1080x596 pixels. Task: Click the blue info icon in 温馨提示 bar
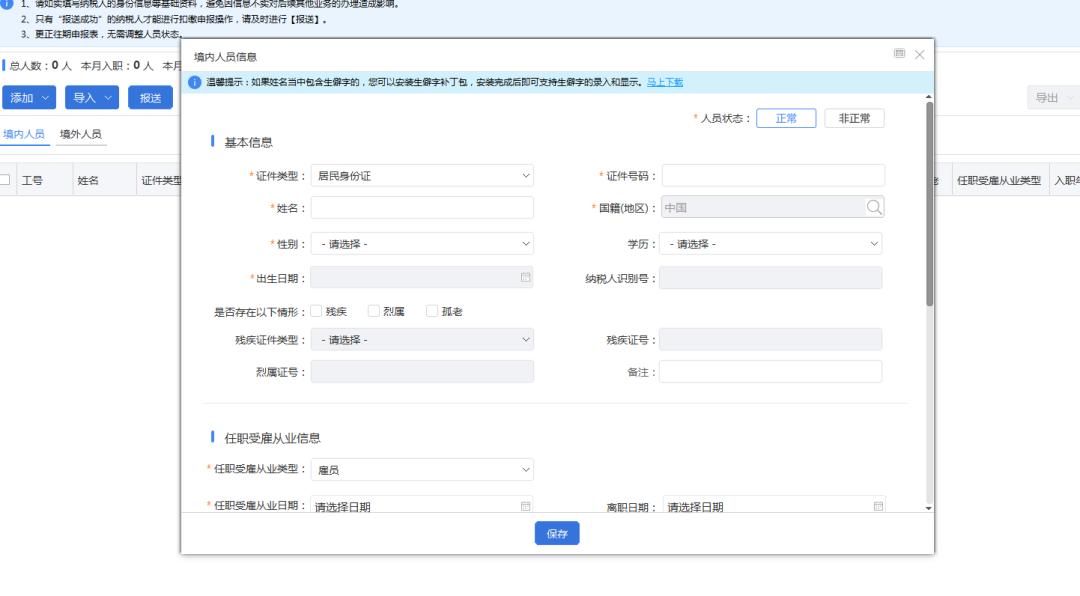point(195,82)
